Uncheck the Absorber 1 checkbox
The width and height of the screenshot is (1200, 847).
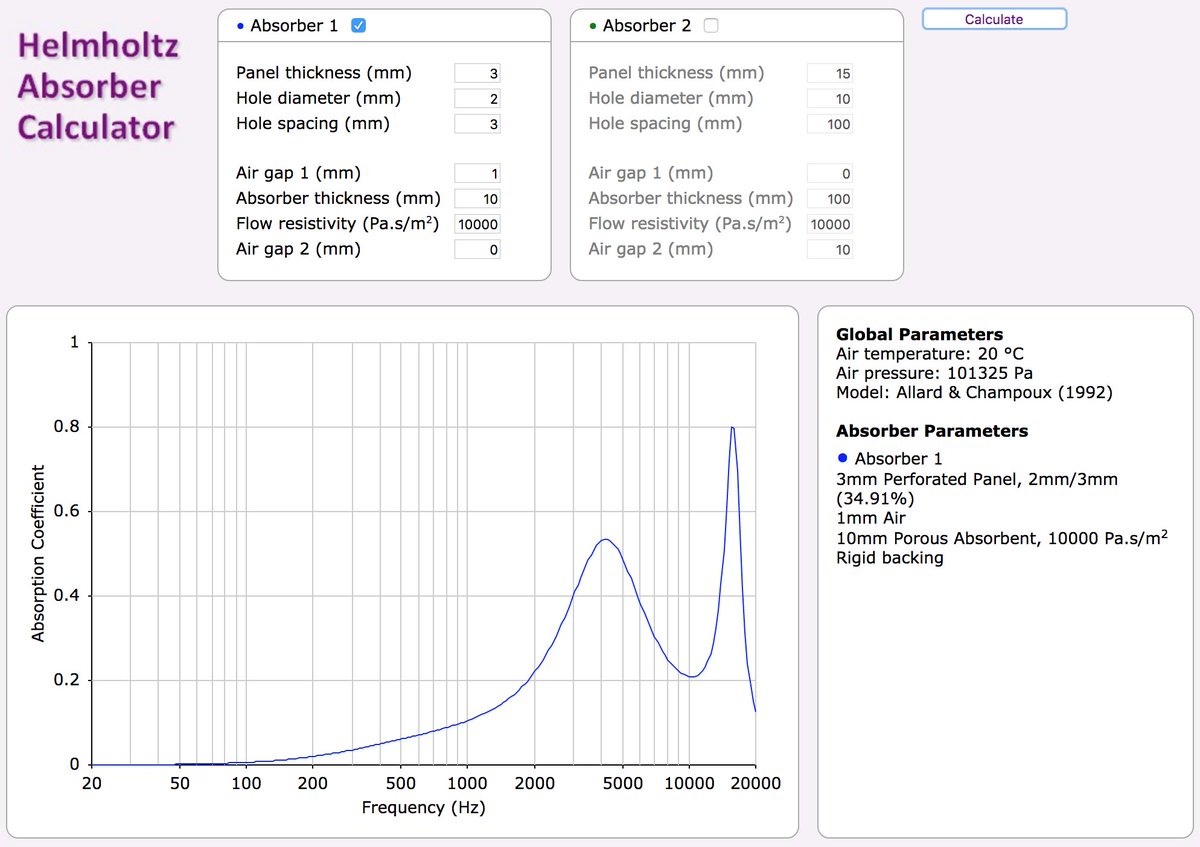pyautogui.click(x=359, y=26)
